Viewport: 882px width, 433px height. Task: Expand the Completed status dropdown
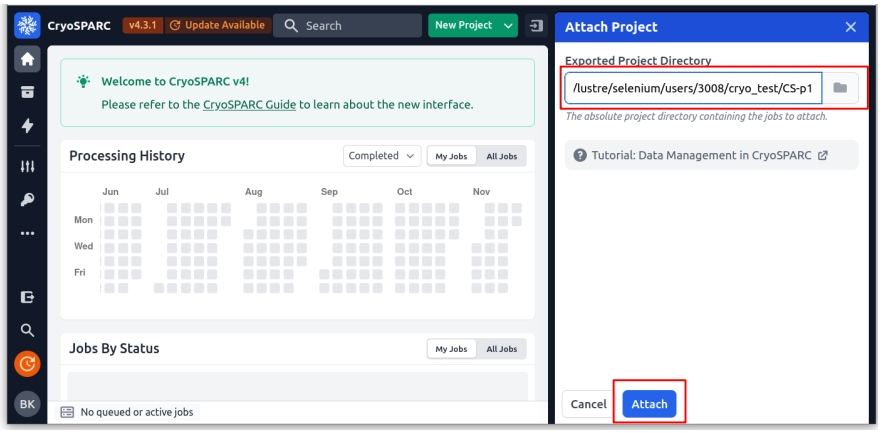382,156
